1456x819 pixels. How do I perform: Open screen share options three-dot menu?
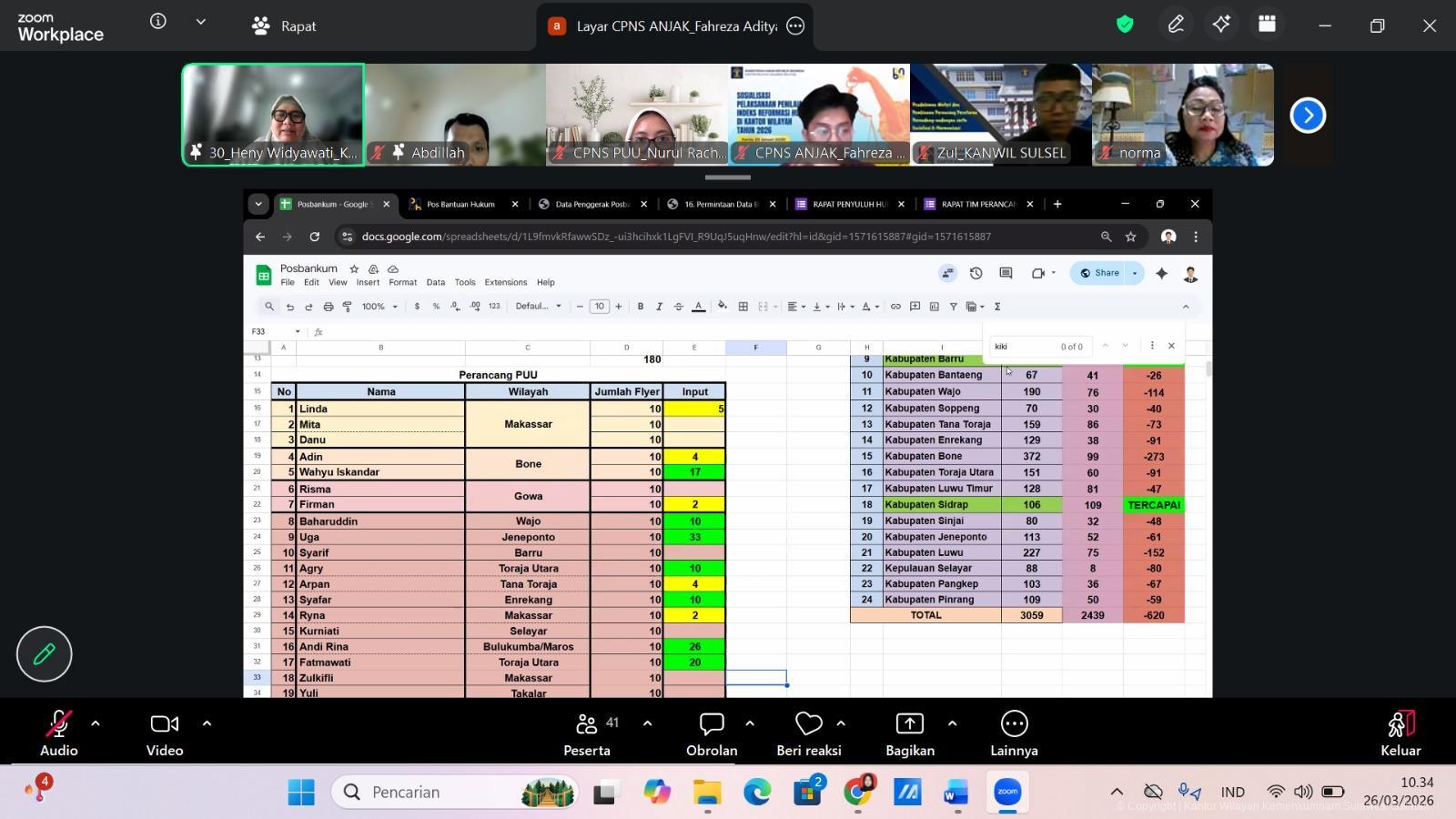pyautogui.click(x=795, y=26)
